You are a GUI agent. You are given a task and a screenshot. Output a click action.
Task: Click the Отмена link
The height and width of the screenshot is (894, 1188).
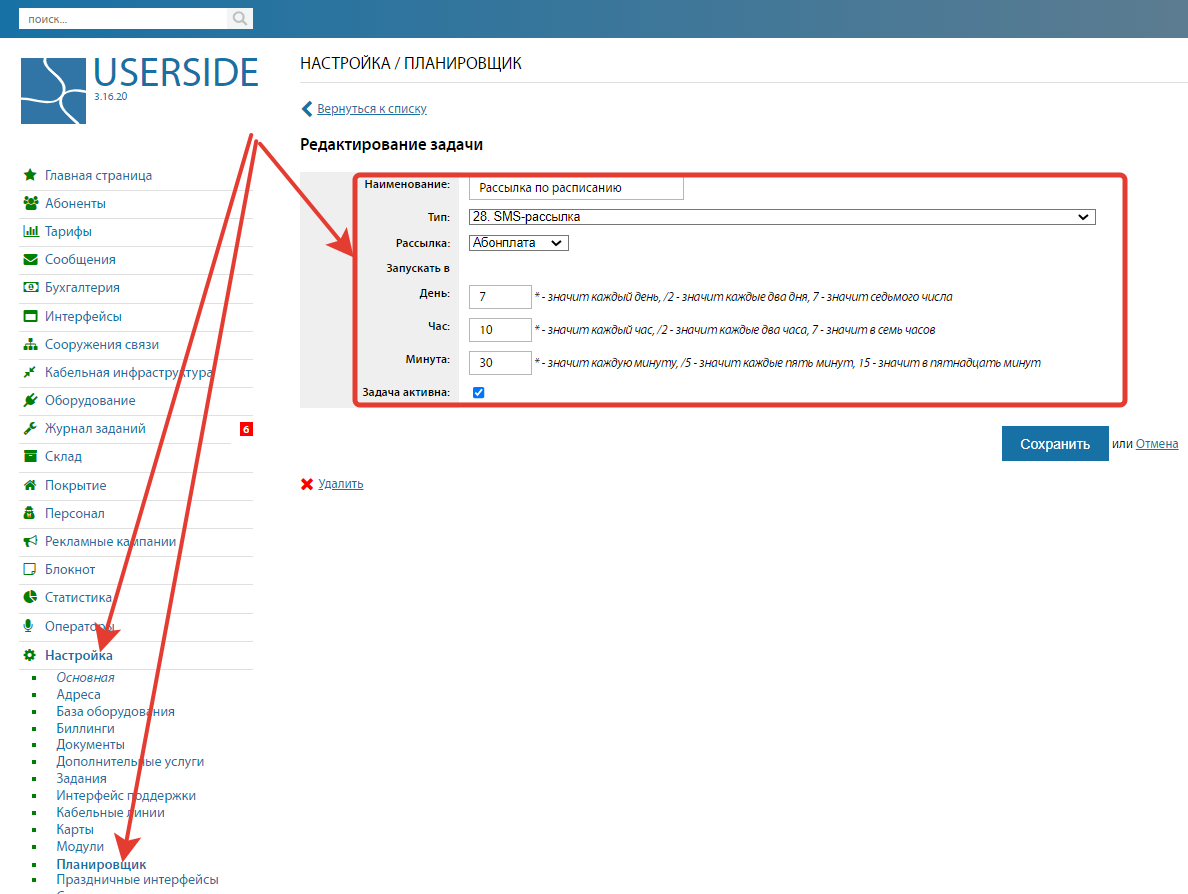pyautogui.click(x=1157, y=444)
